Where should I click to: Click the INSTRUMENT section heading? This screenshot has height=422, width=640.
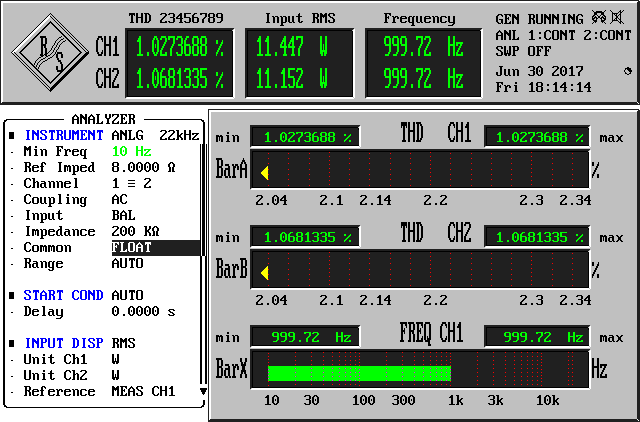pyautogui.click(x=64, y=135)
